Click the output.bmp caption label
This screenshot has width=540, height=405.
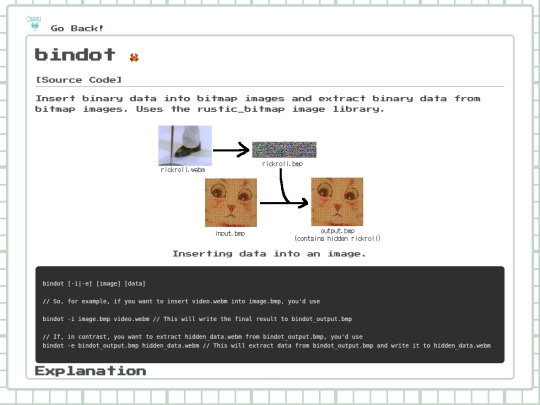[338, 231]
